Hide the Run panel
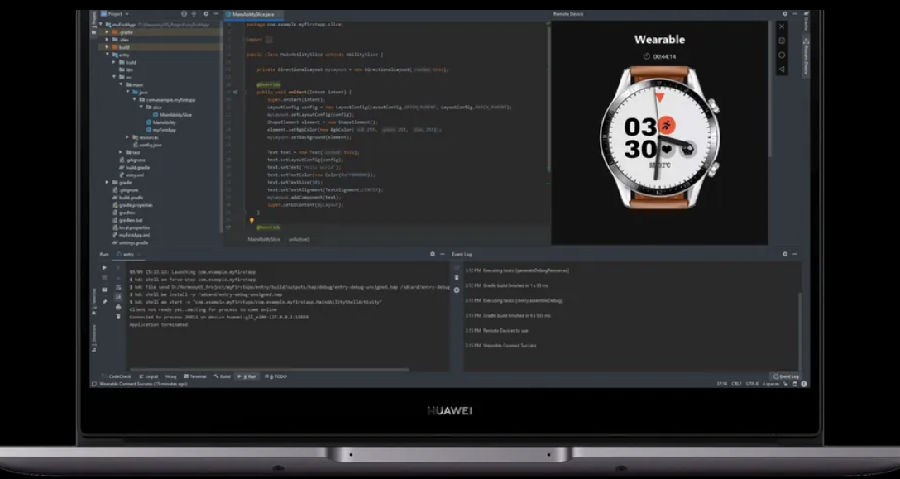 tap(441, 254)
